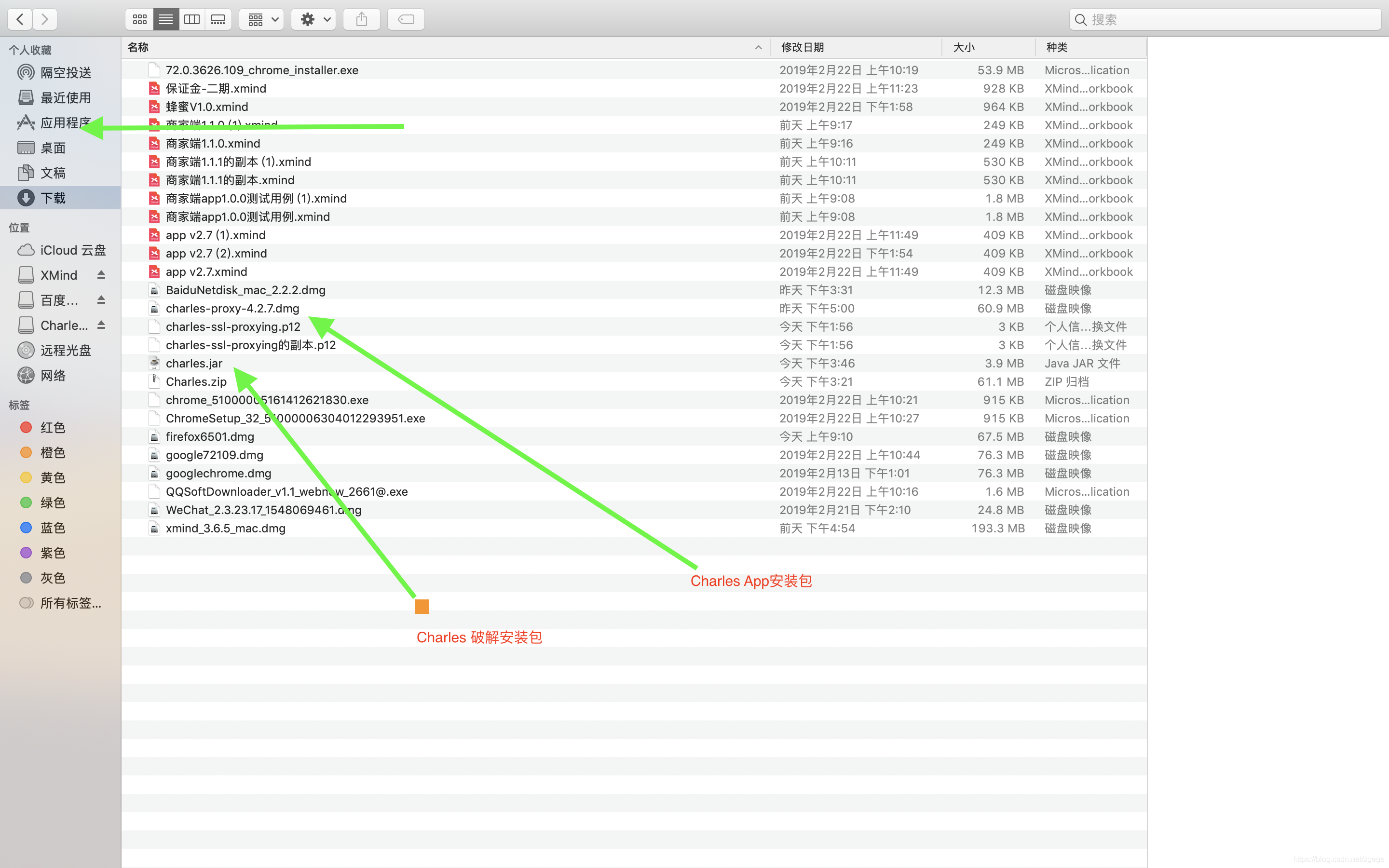The height and width of the screenshot is (868, 1389).
Task: Open 隔空投送 AirDrop in sidebar
Action: point(60,72)
